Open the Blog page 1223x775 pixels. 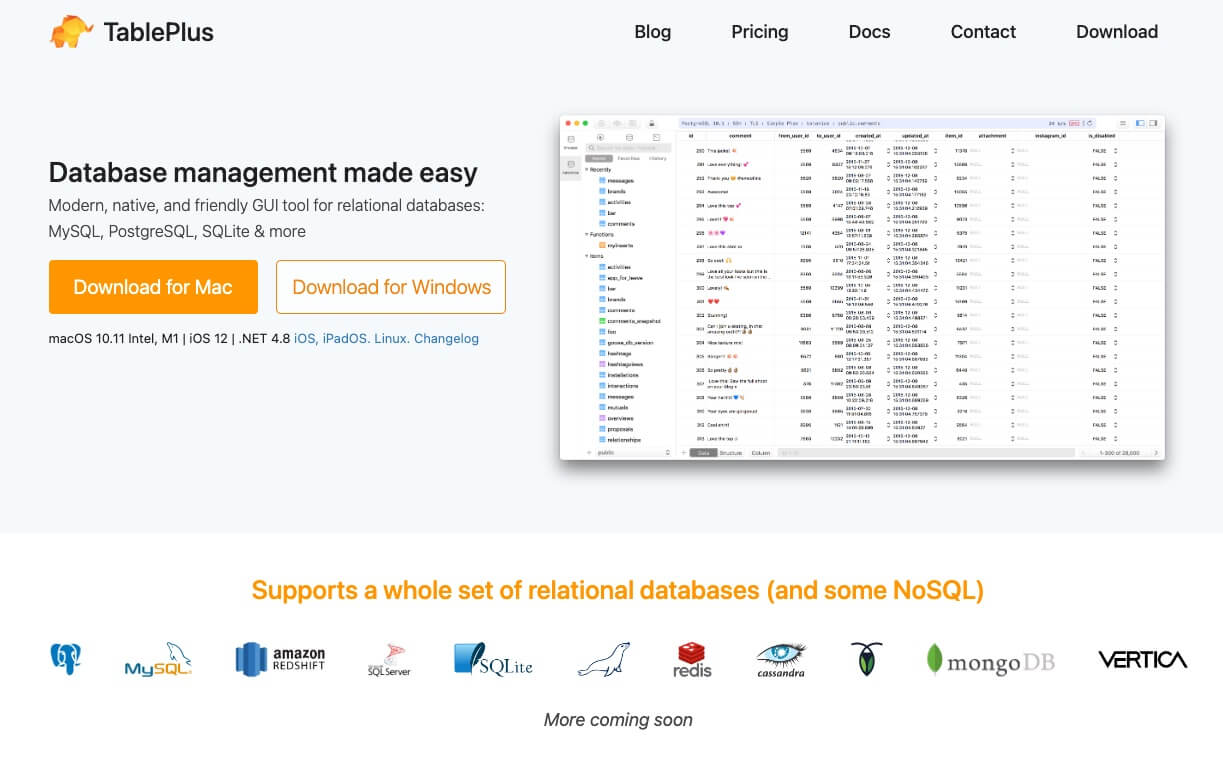click(652, 32)
